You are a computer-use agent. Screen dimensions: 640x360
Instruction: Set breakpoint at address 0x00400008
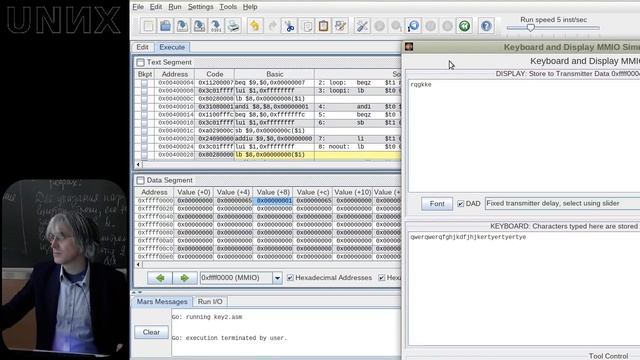pyautogui.click(x=144, y=91)
